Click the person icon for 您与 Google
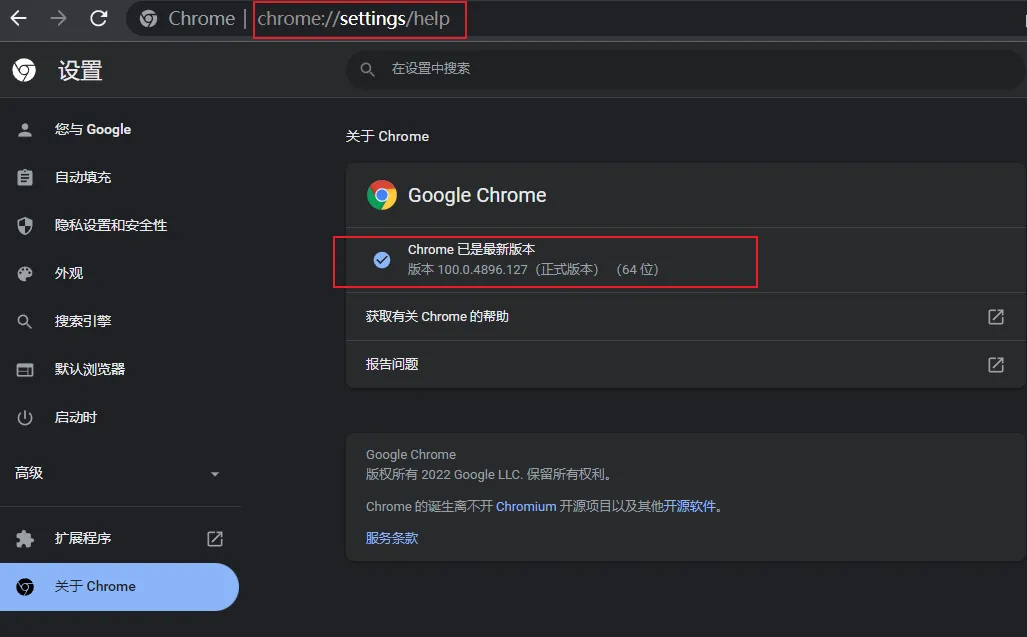The width and height of the screenshot is (1027, 637). [25, 130]
